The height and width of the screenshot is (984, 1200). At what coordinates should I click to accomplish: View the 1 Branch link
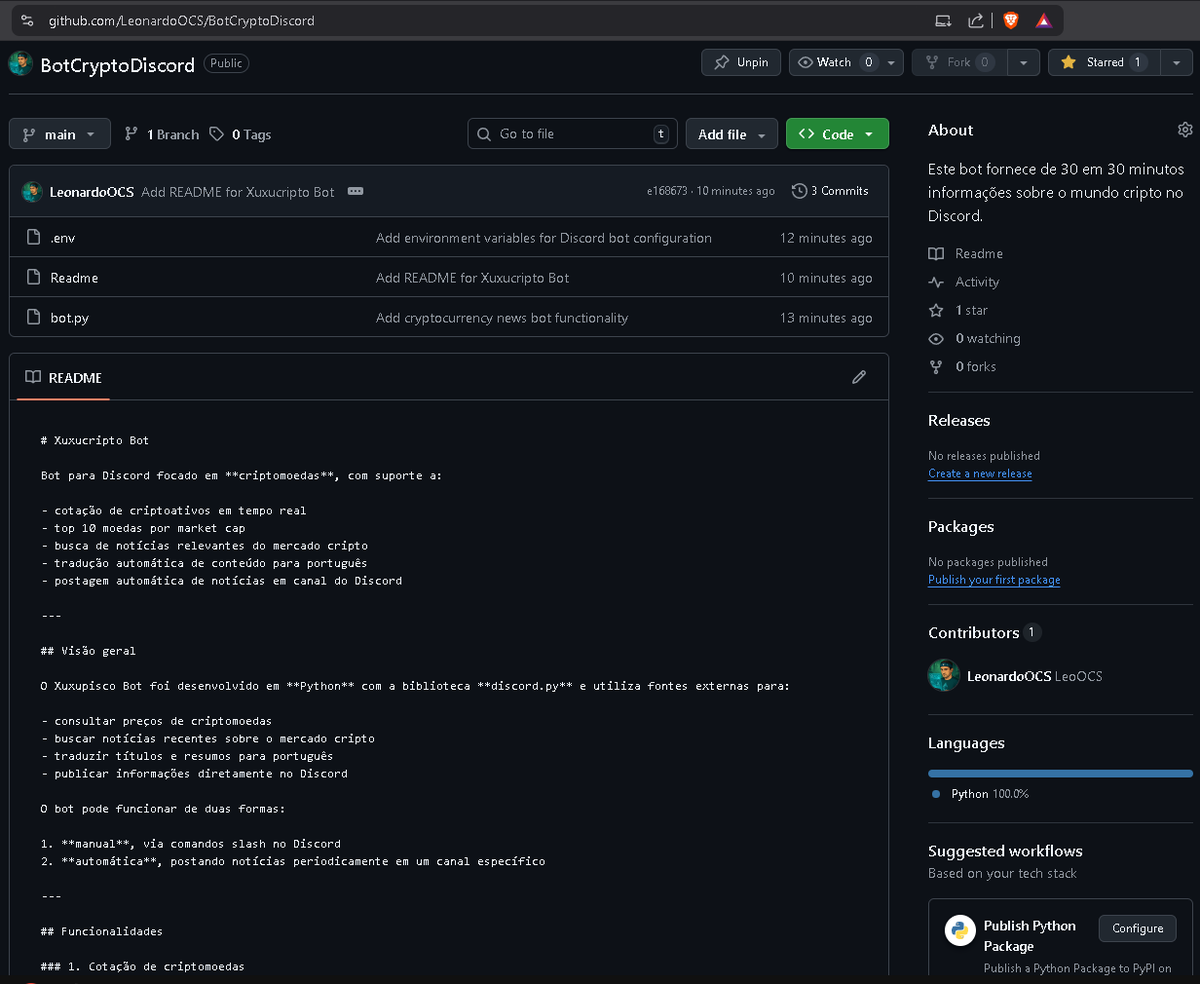pyautogui.click(x=162, y=134)
